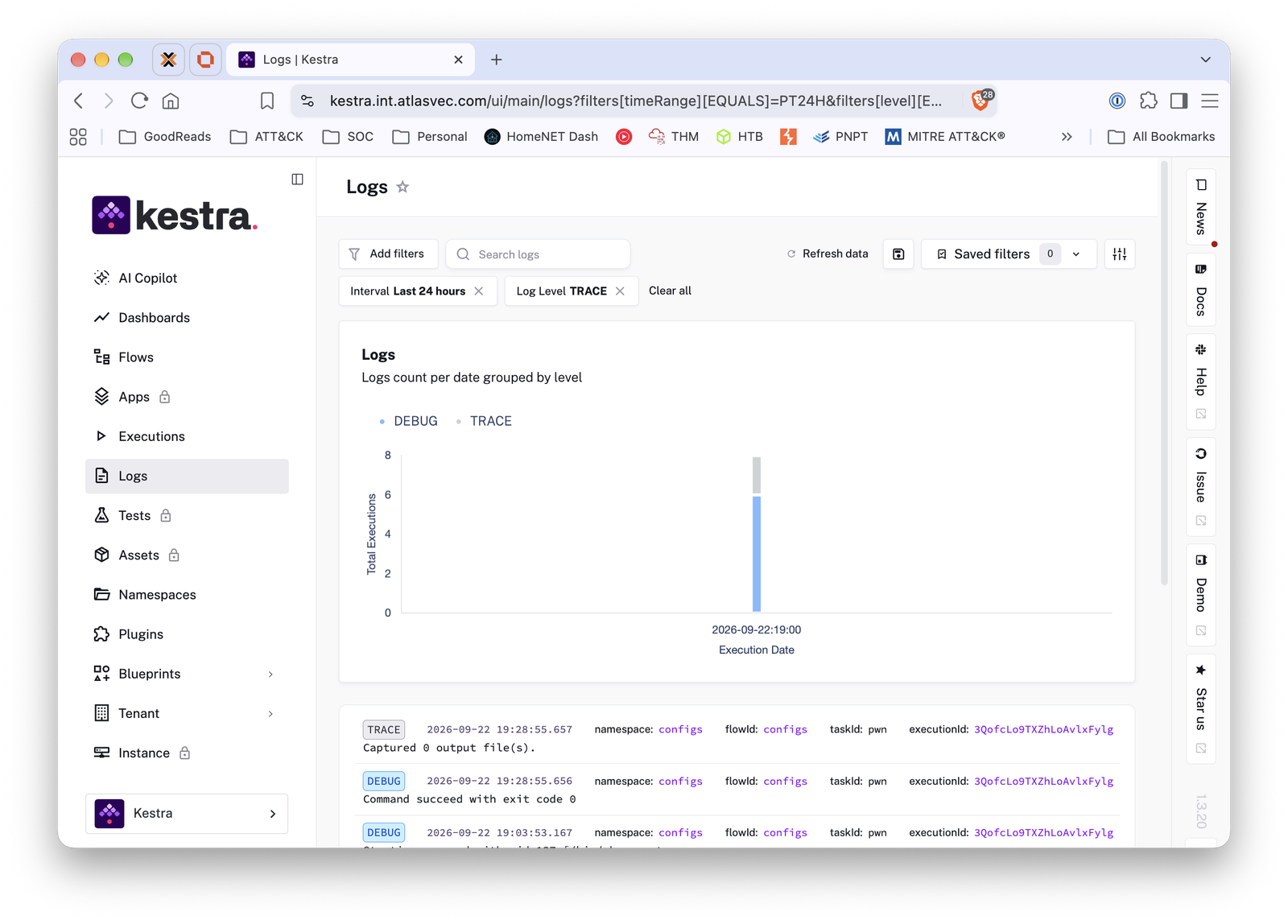Star the Logs page as favorite
Image resolution: width=1288 pixels, height=924 pixels.
pyautogui.click(x=402, y=187)
